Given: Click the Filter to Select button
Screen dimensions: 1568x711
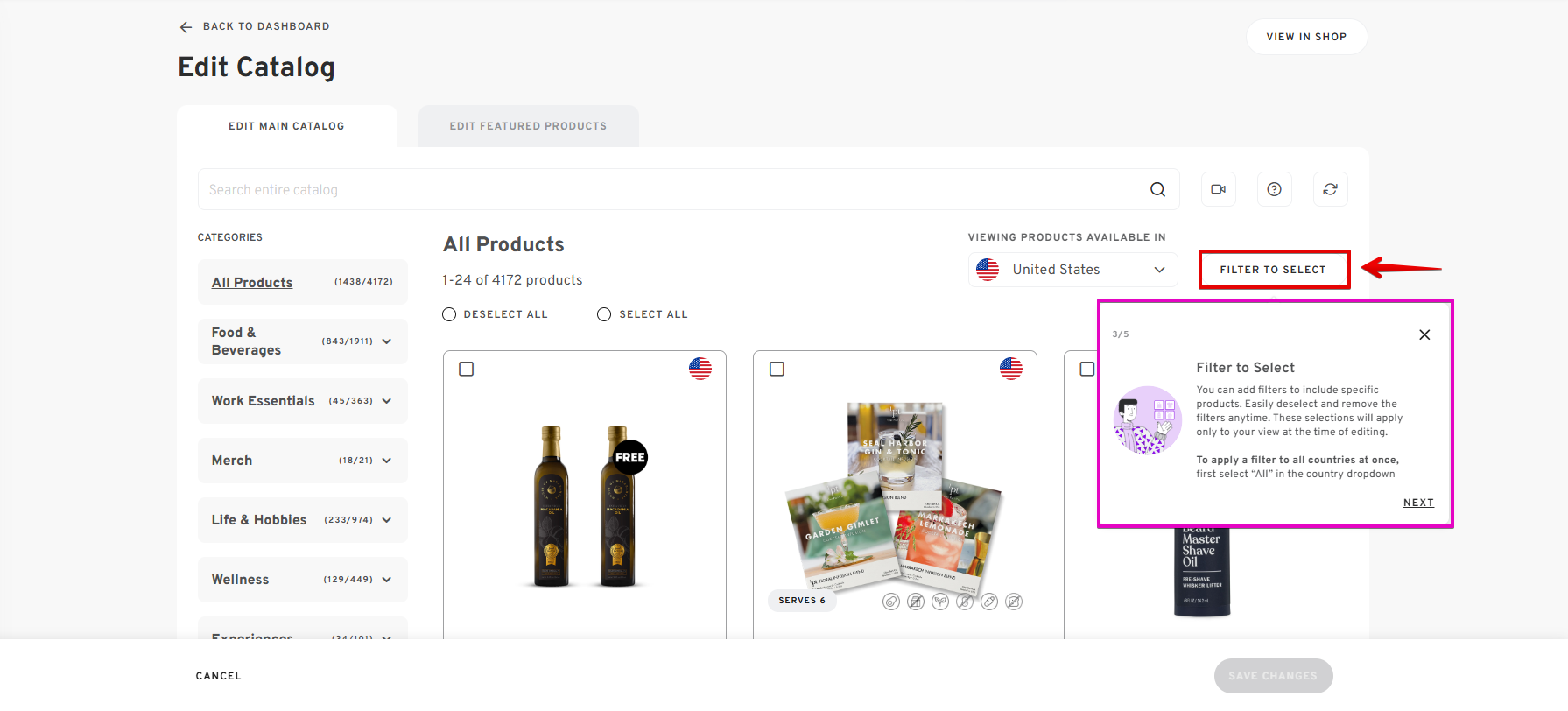Looking at the screenshot, I should click(x=1273, y=270).
